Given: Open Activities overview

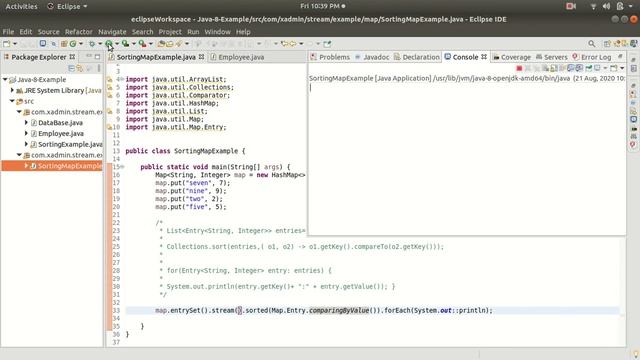Looking at the screenshot, I should point(21,6).
